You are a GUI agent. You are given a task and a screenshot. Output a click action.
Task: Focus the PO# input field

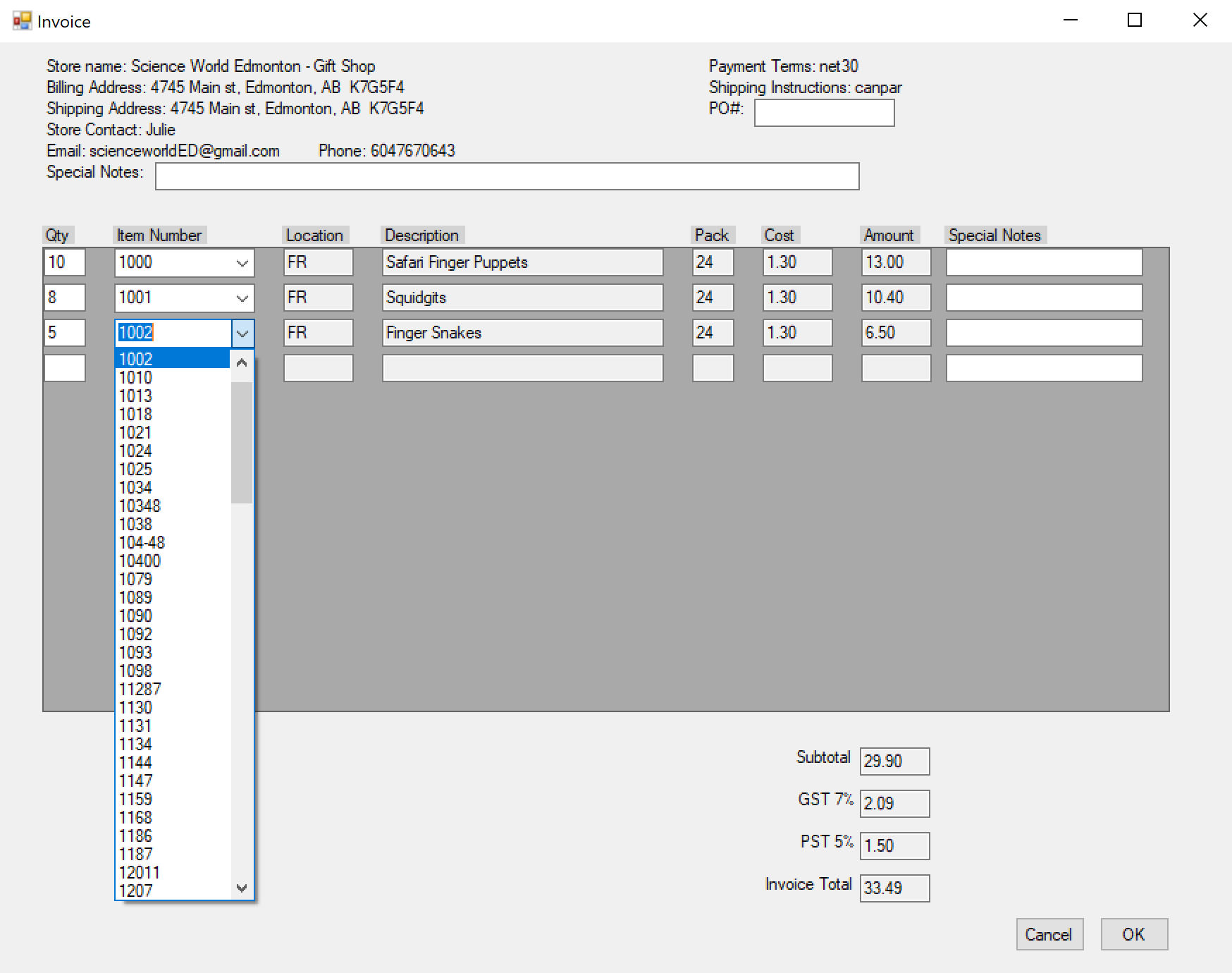tap(824, 113)
